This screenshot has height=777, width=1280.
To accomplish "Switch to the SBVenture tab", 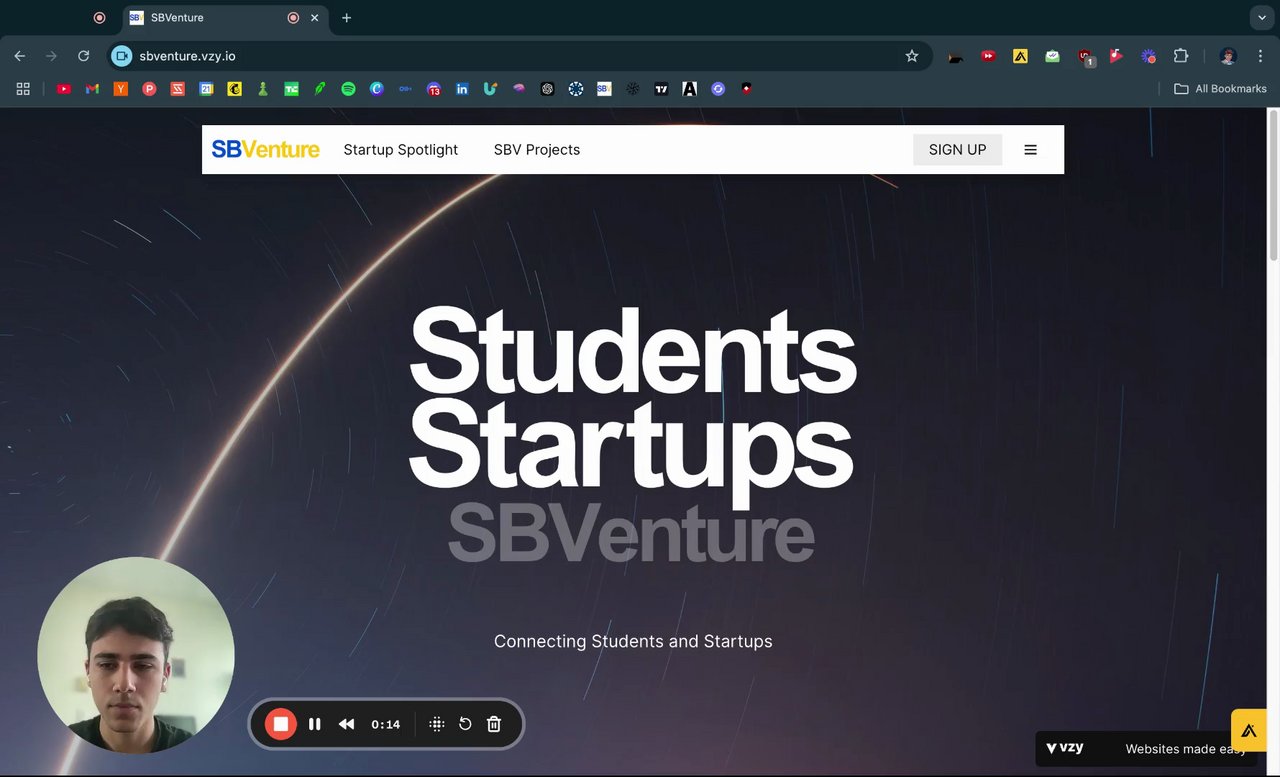I will [224, 18].
